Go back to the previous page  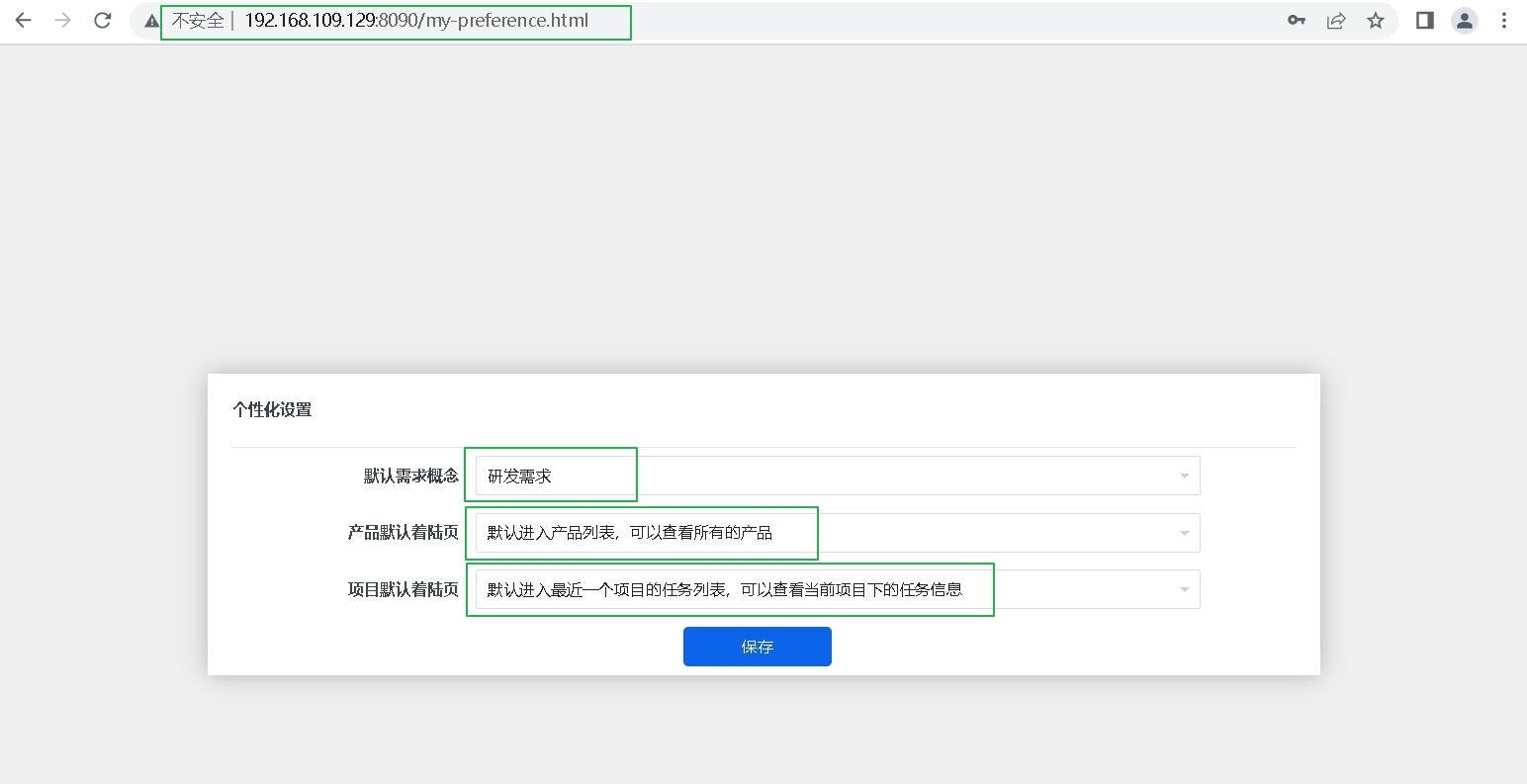(x=24, y=20)
